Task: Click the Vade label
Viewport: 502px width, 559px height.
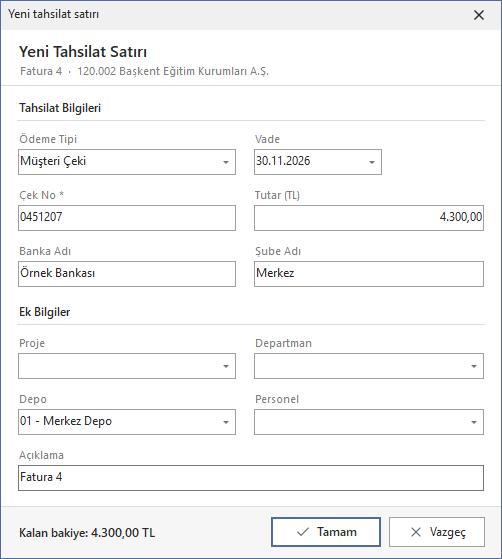Action: (267, 139)
